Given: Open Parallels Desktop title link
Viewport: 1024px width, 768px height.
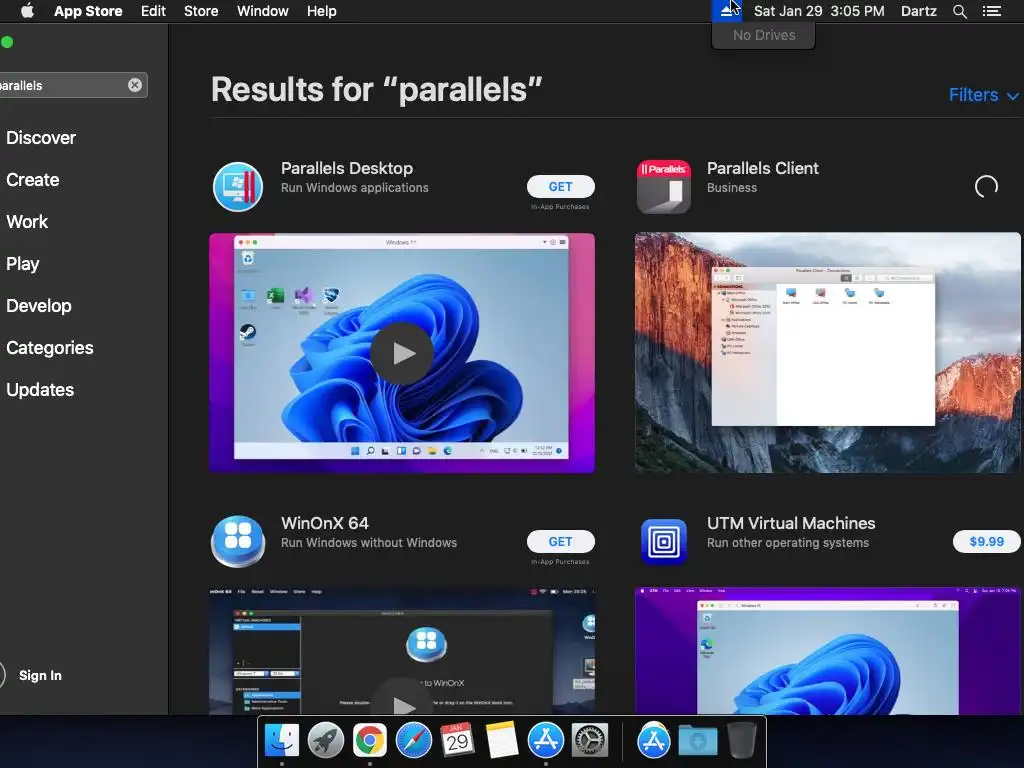Looking at the screenshot, I should (x=347, y=168).
